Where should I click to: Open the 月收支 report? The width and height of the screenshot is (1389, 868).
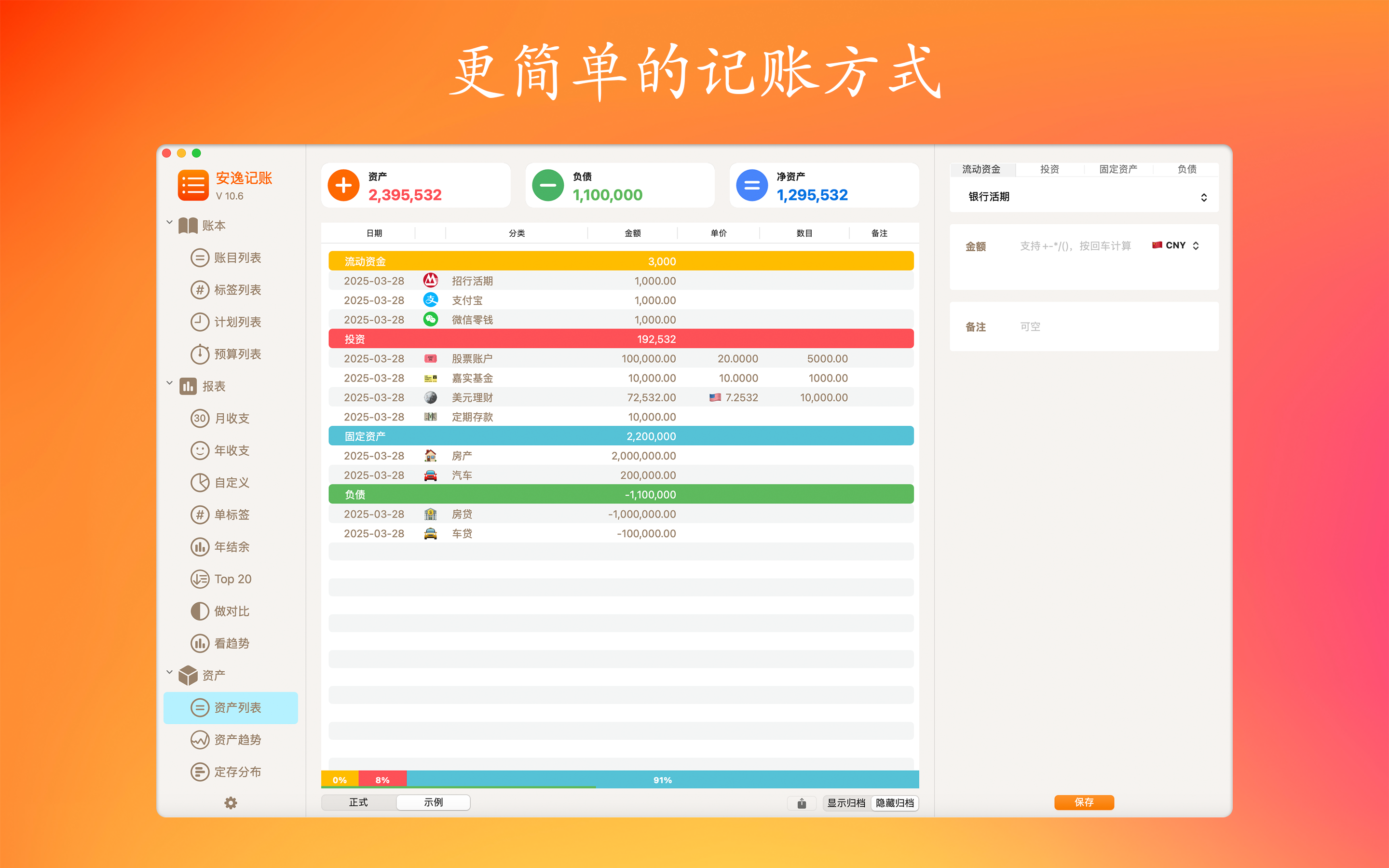[231, 419]
